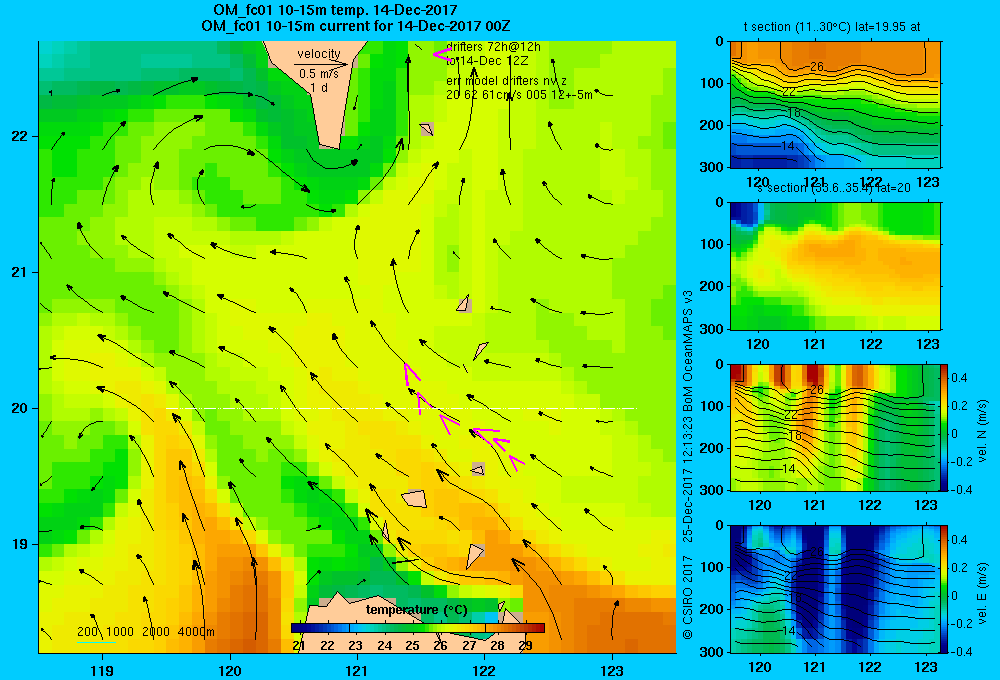The width and height of the screenshot is (1000, 680).
Task: Click the vertical '© CSIRO 2017 BoM OceanMAPS v3' credit text
Action: (x=688, y=466)
